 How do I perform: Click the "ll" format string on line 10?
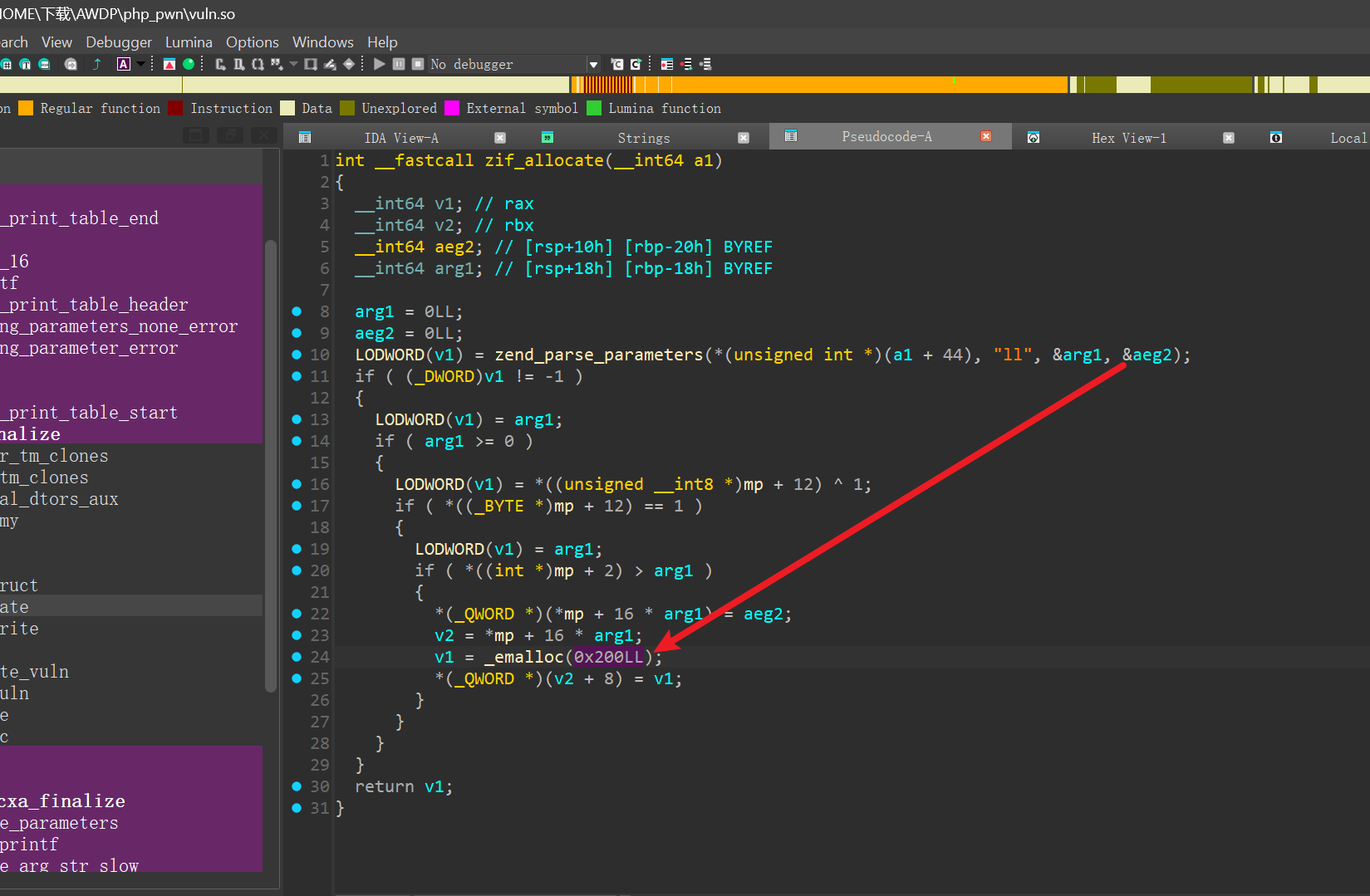pyautogui.click(x=1013, y=355)
